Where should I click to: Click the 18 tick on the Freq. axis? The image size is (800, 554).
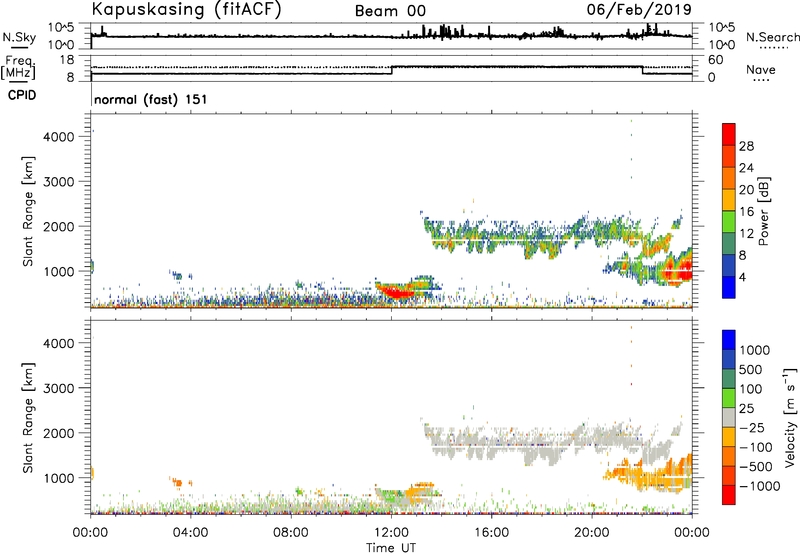[66, 60]
